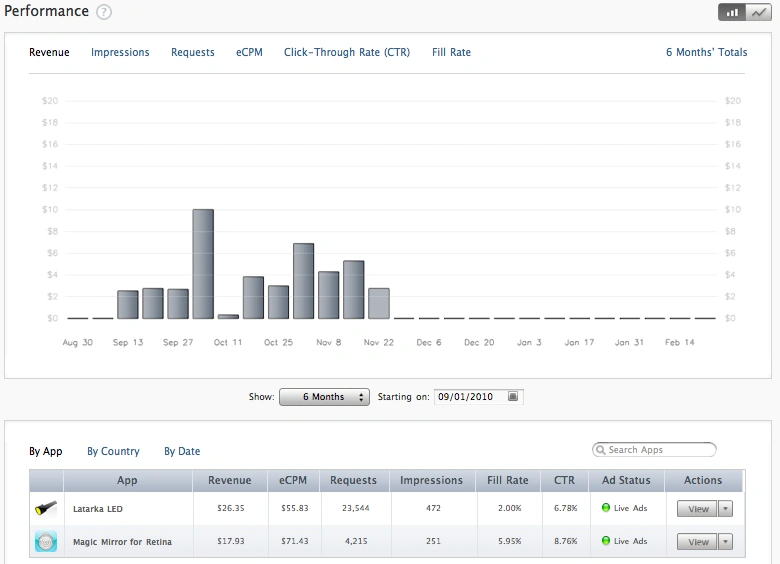Click the Nov 22 revenue bar
Viewport: 780px width, 564px height.
point(379,303)
